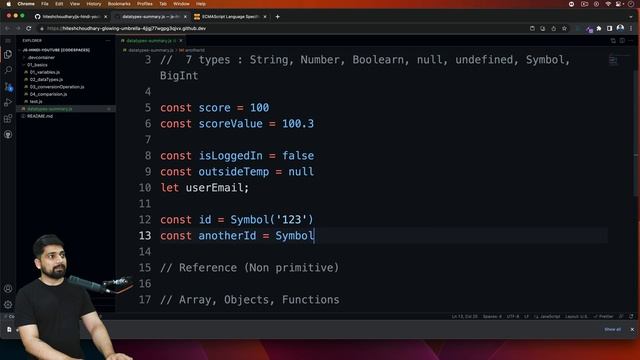This screenshot has height=360, width=640.
Task: Click notifications bell in status bar
Action: pos(631,316)
